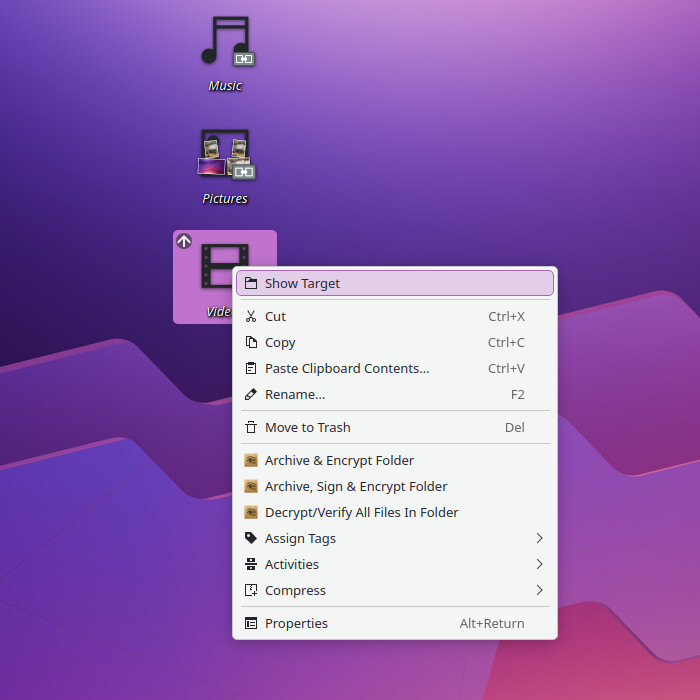Open Assign Tags menu entry
700x700 pixels.
395,538
